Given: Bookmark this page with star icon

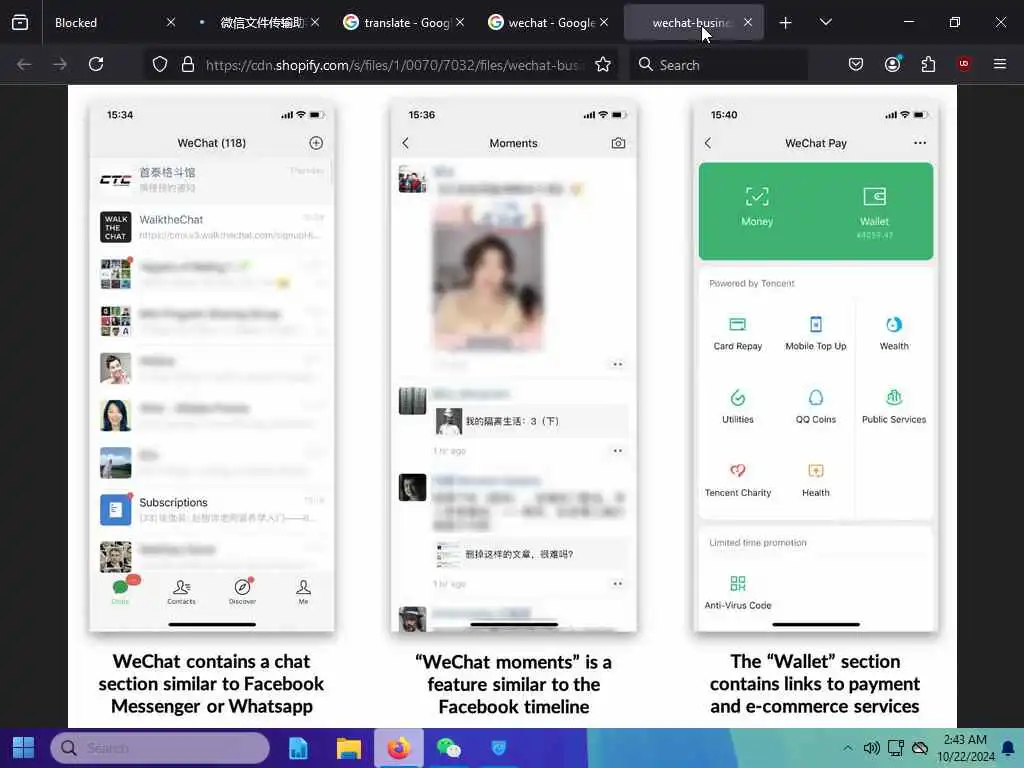Looking at the screenshot, I should [603, 64].
